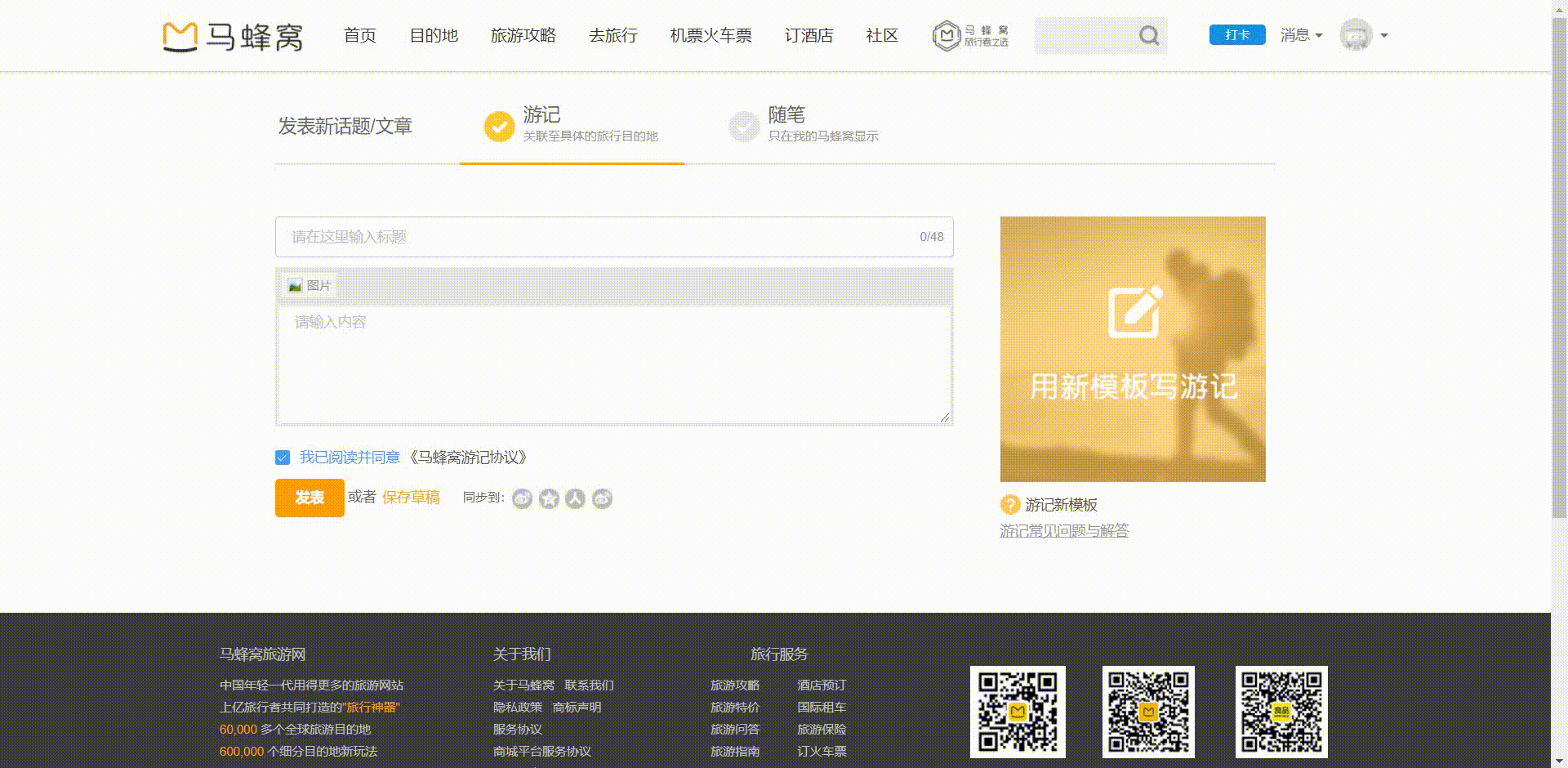Viewport: 1568px width, 768px height.
Task: Open 隐私政策 footer link
Action: [517, 708]
